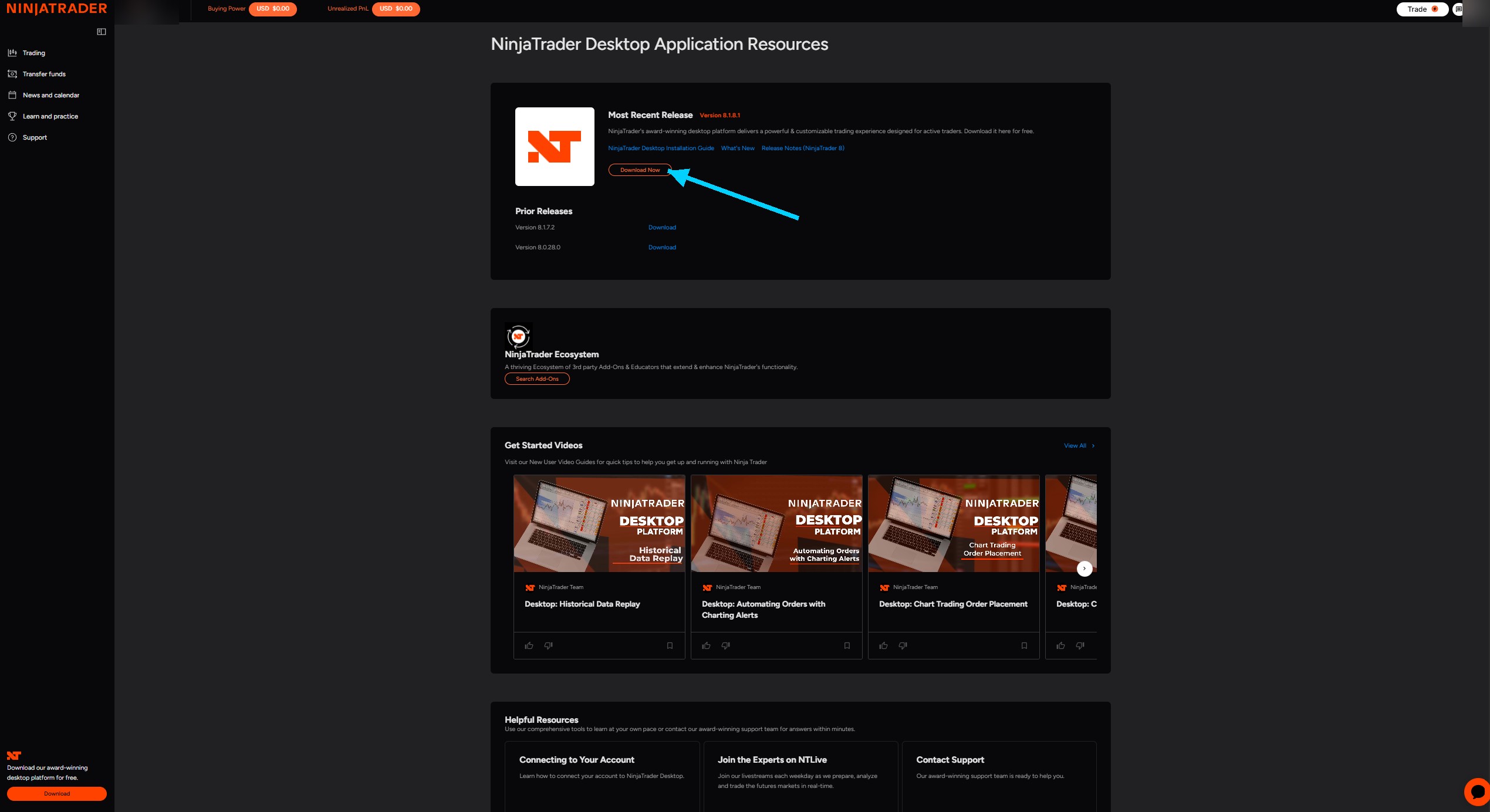The height and width of the screenshot is (812, 1490).
Task: Open the Historical Data Replay video thumbnail
Action: (x=599, y=523)
